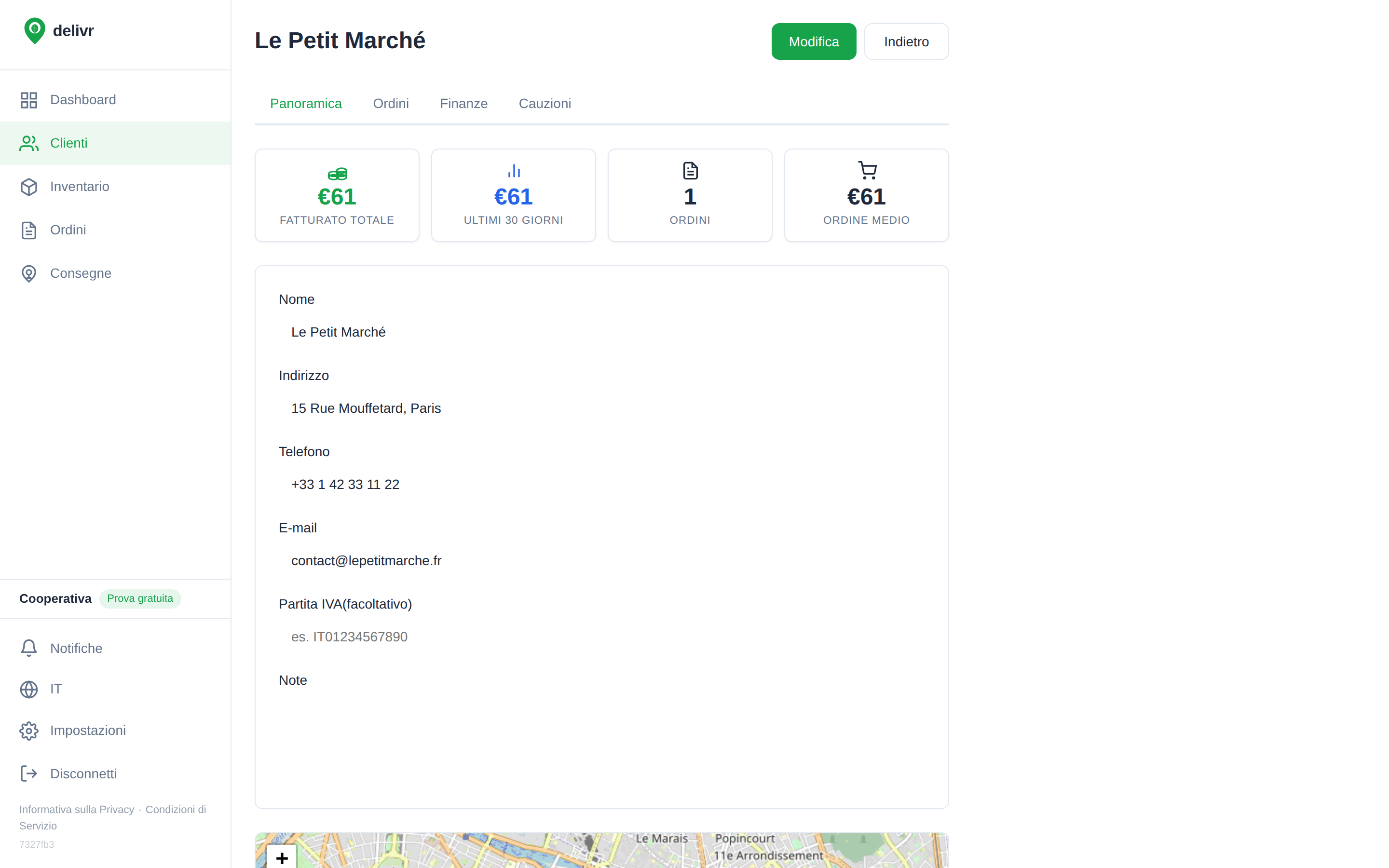Click the Consegne label in sidebar
The width and height of the screenshot is (1389, 868).
[81, 273]
